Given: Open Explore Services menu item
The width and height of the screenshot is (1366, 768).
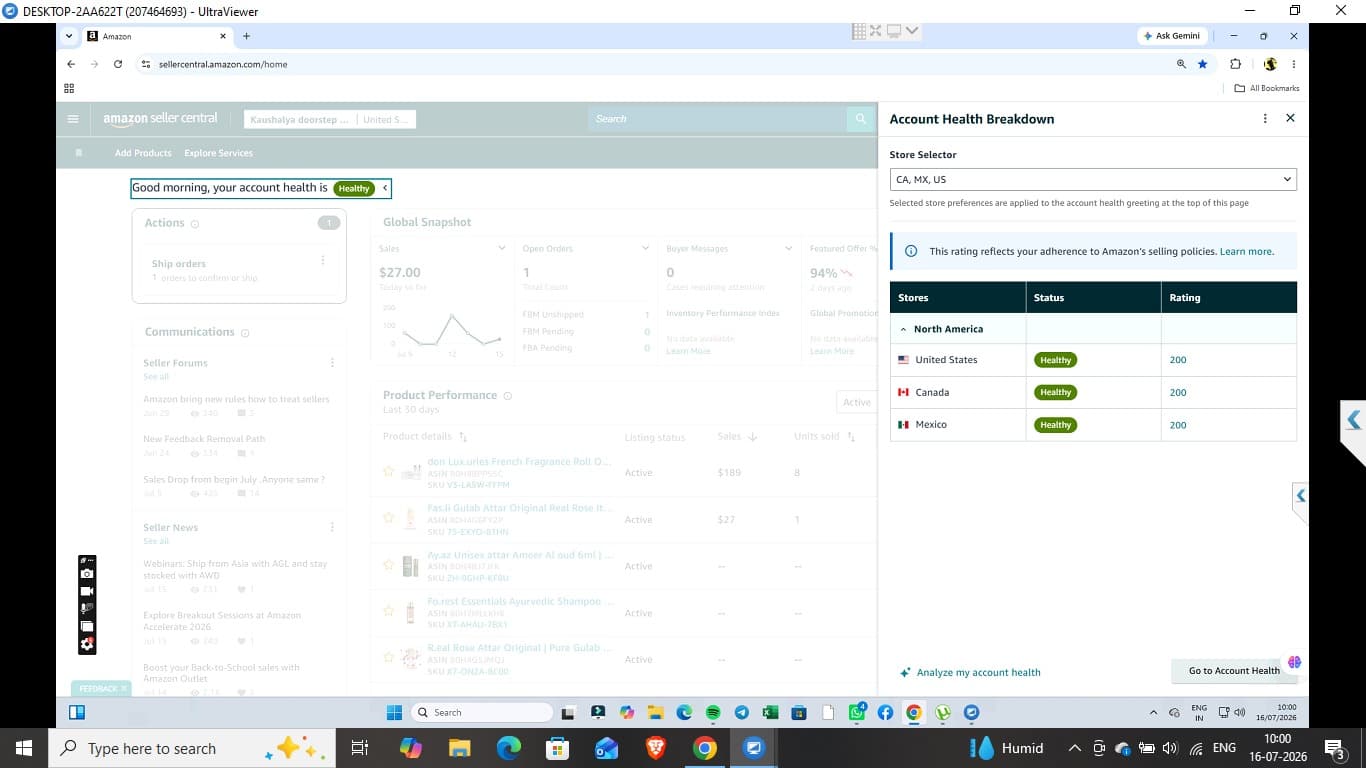Looking at the screenshot, I should [x=218, y=153].
